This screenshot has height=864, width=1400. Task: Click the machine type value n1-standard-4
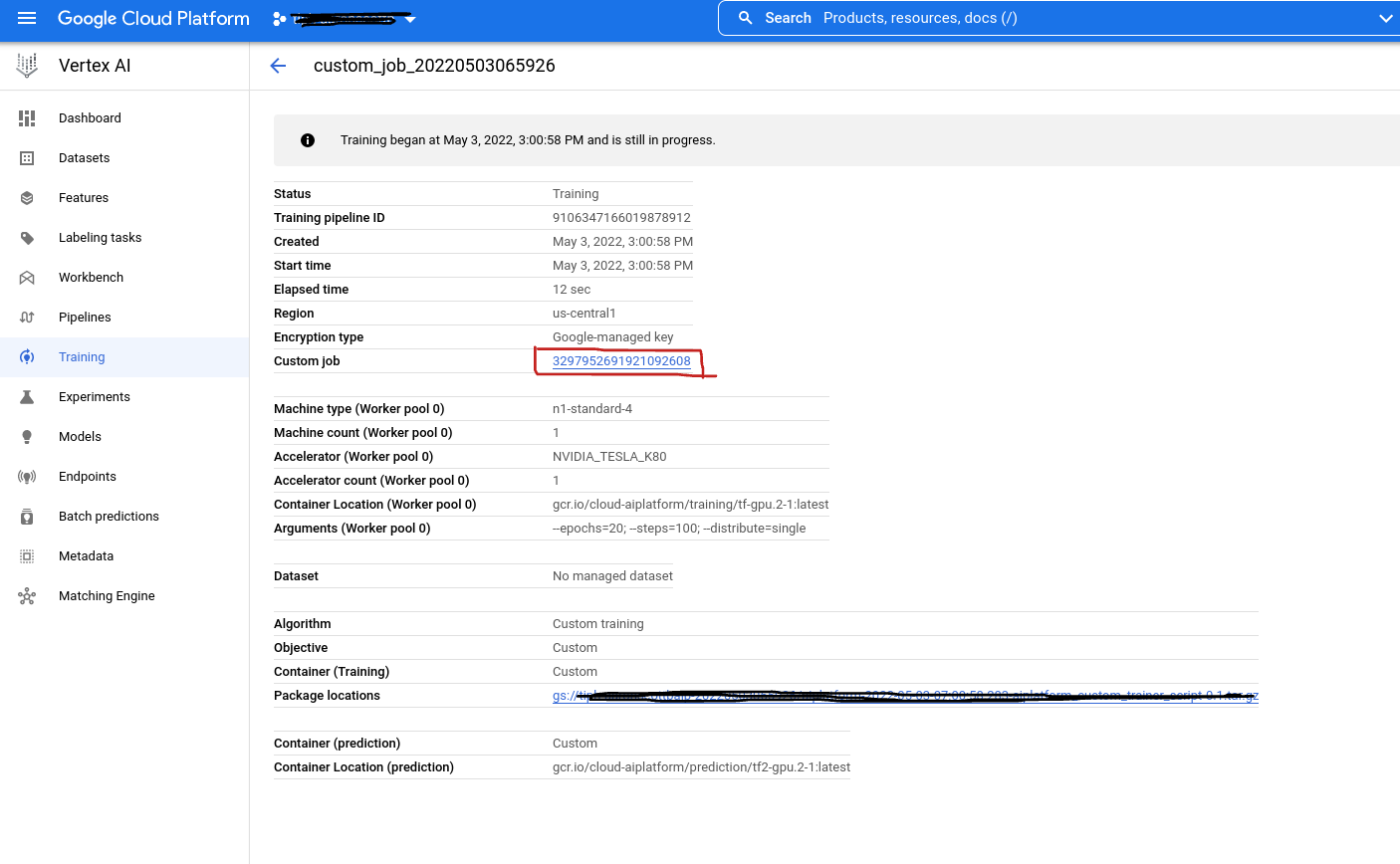592,409
